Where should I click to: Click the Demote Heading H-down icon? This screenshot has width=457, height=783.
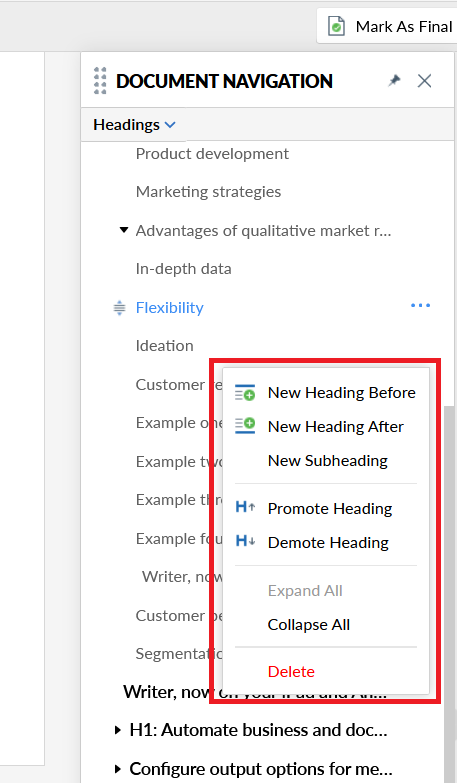(245, 541)
